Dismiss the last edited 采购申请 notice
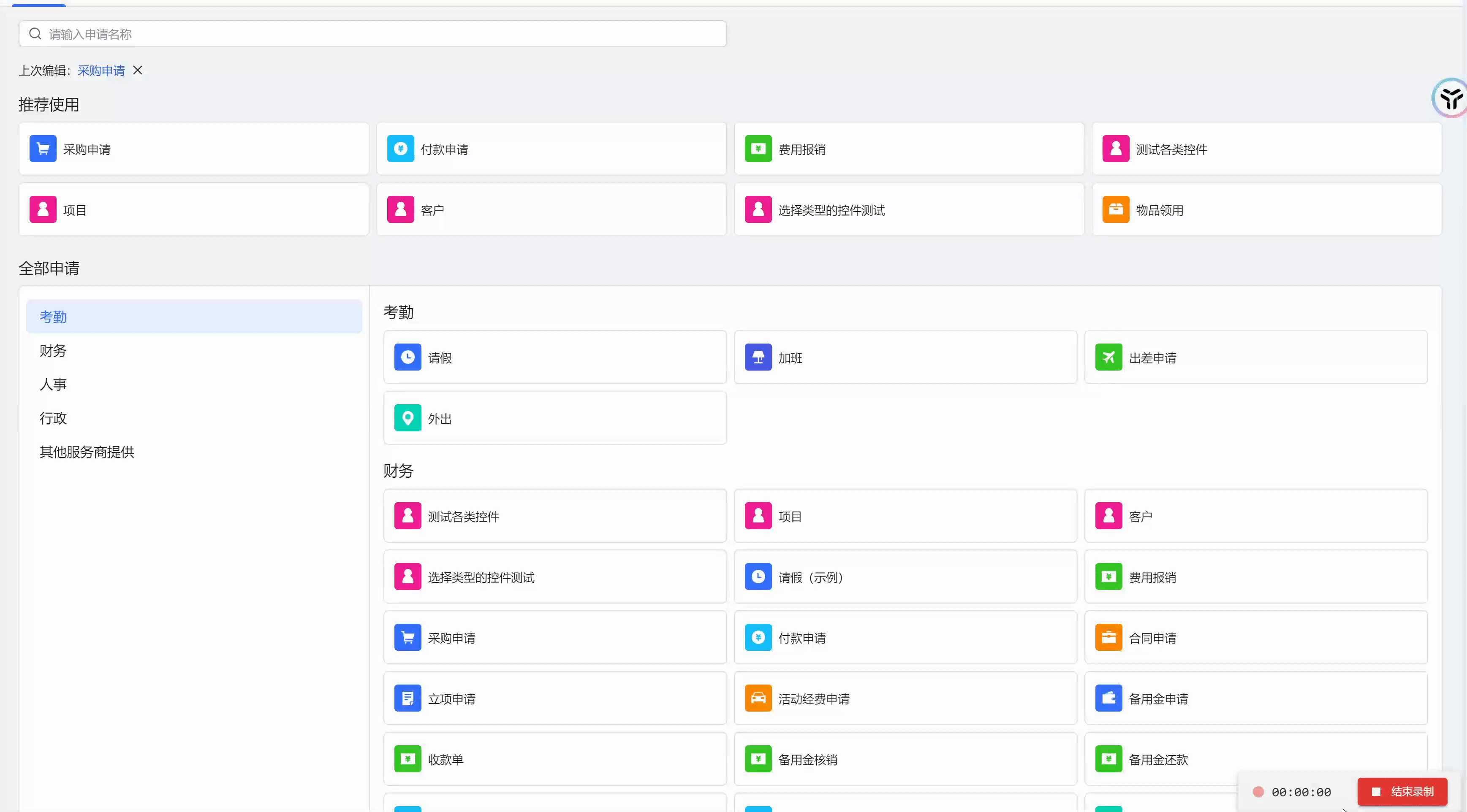 coord(137,70)
